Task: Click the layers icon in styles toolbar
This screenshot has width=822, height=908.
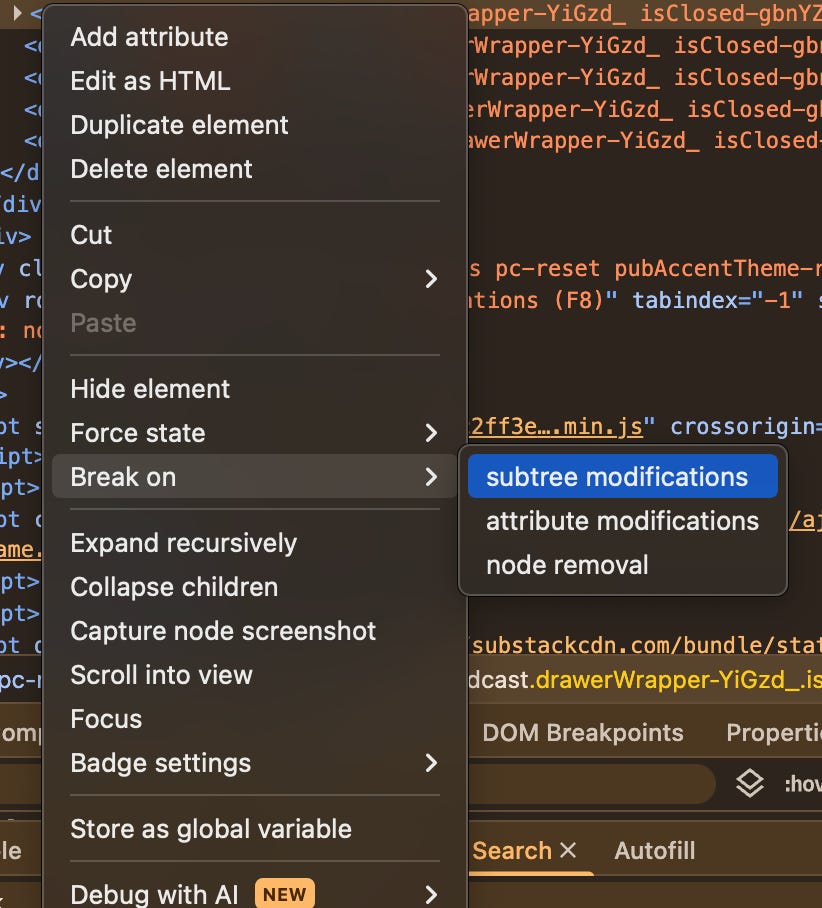Action: tap(750, 784)
